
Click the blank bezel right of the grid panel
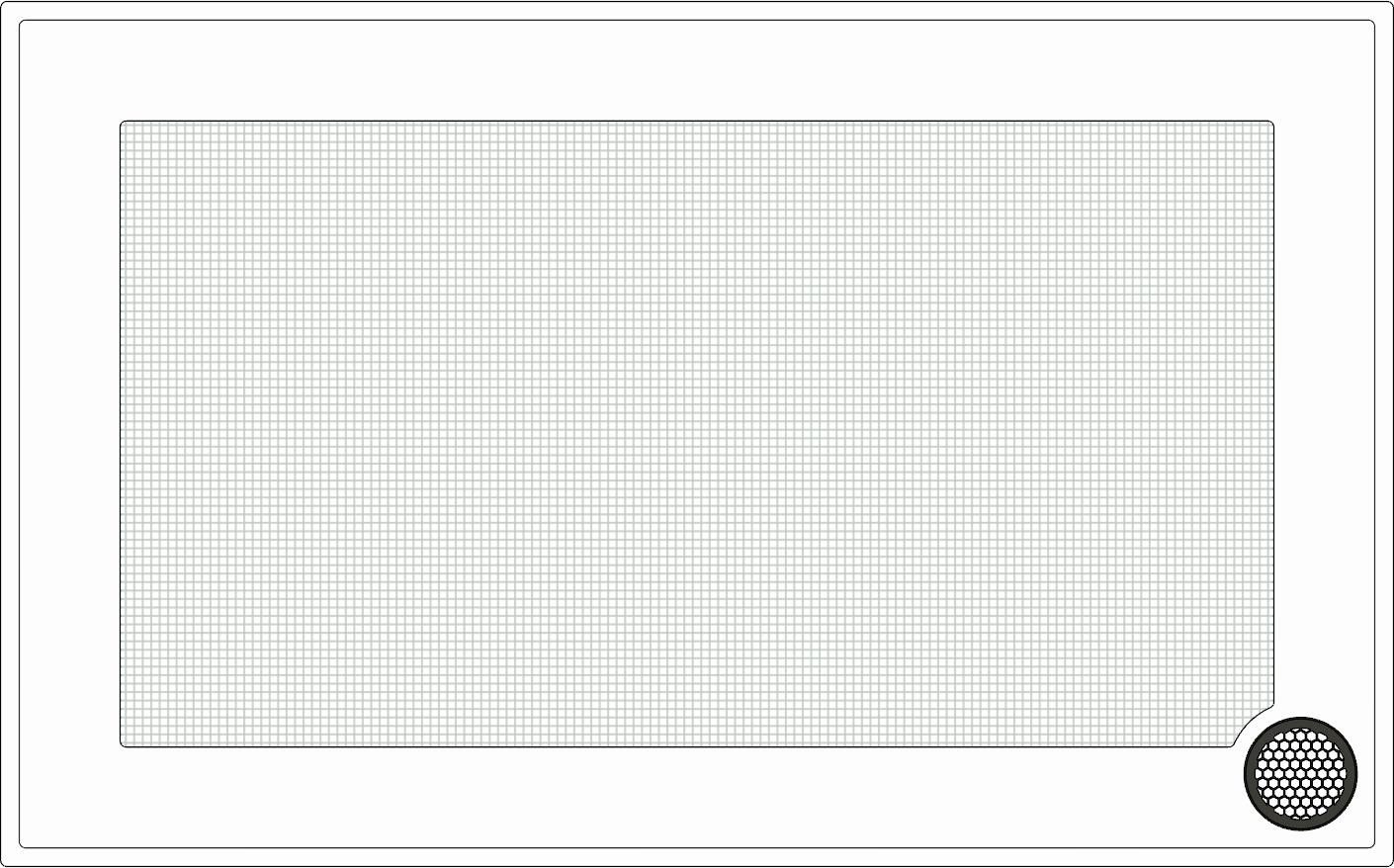[1324, 415]
